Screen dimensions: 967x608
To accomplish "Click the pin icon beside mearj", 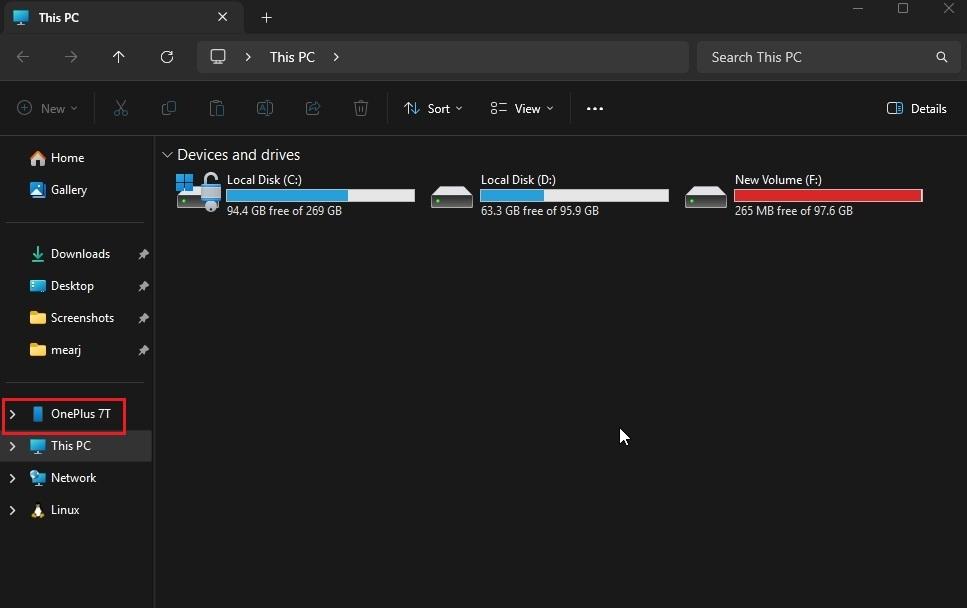I will pos(143,350).
